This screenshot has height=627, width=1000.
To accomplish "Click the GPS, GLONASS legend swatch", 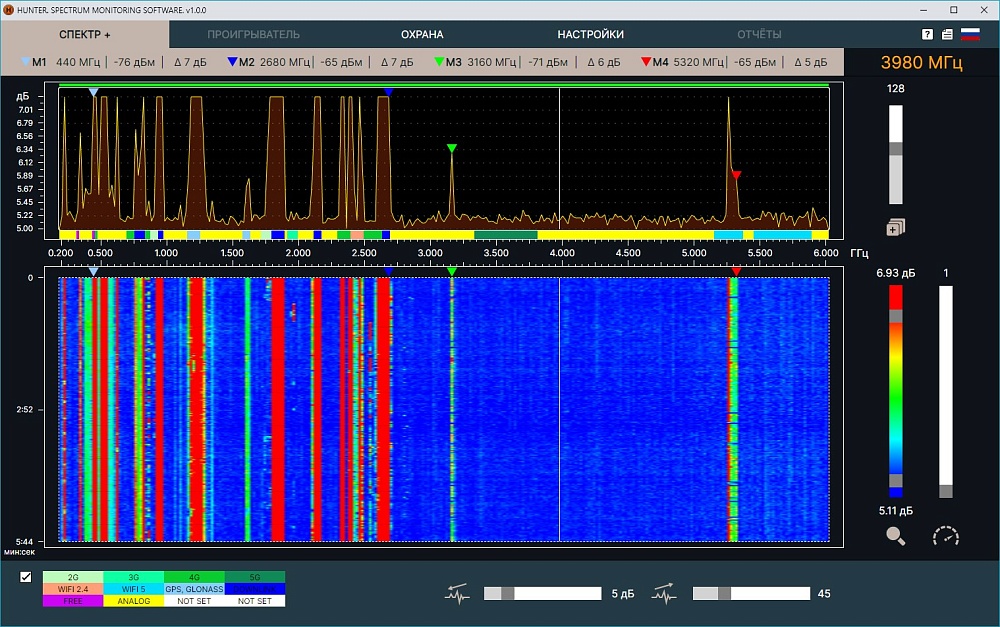I will point(194,589).
